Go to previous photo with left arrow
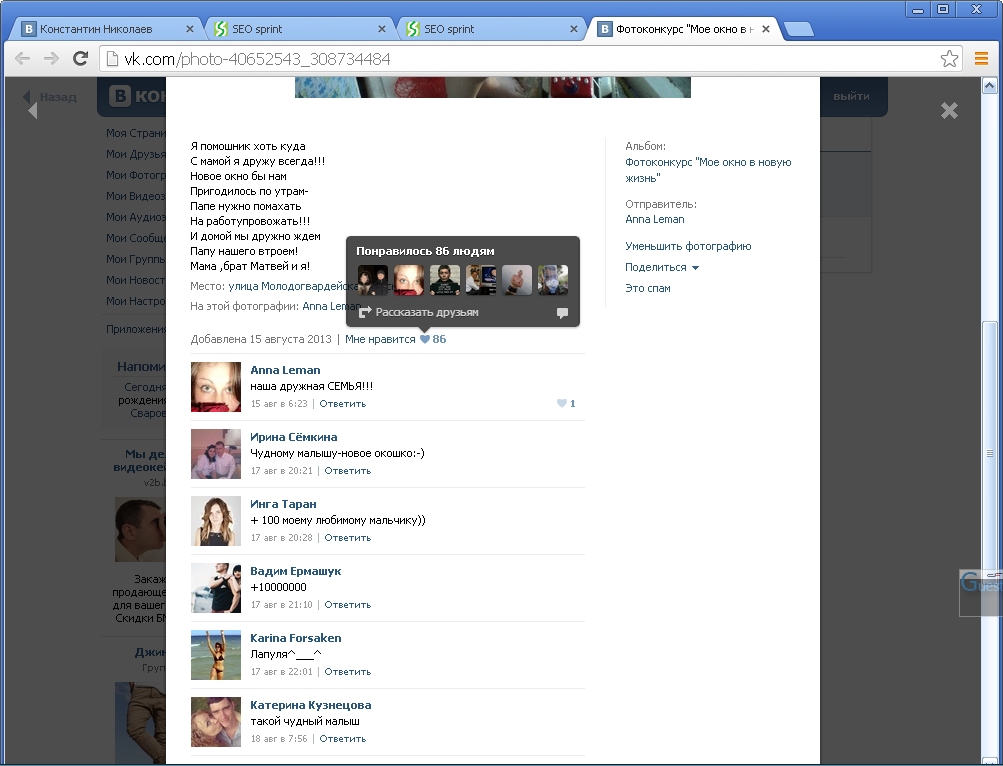1003x766 pixels. (x=33, y=111)
